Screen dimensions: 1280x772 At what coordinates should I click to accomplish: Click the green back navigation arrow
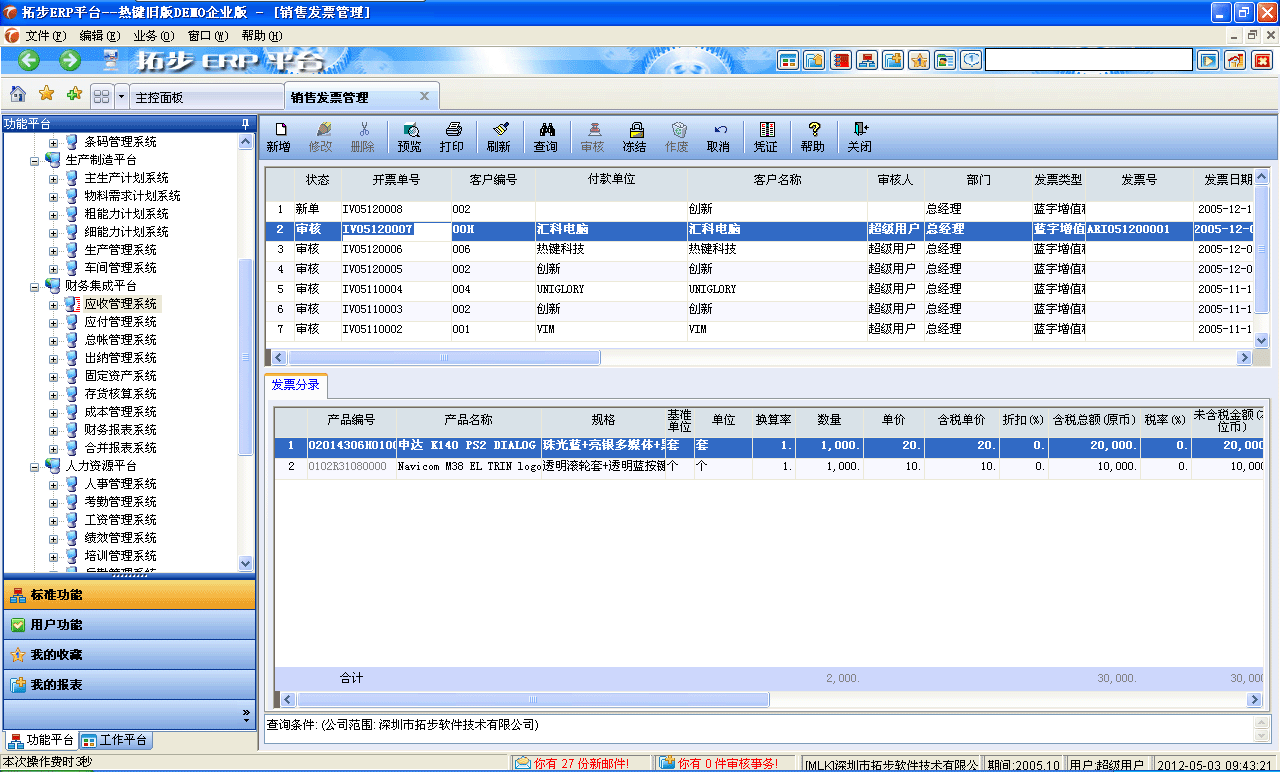tap(27, 60)
